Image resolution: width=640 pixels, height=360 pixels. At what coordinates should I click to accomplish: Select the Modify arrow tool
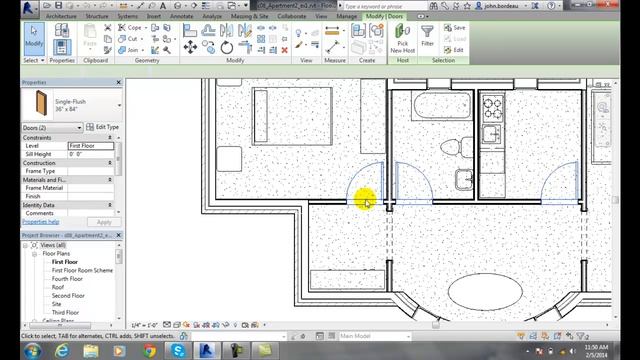[34, 39]
